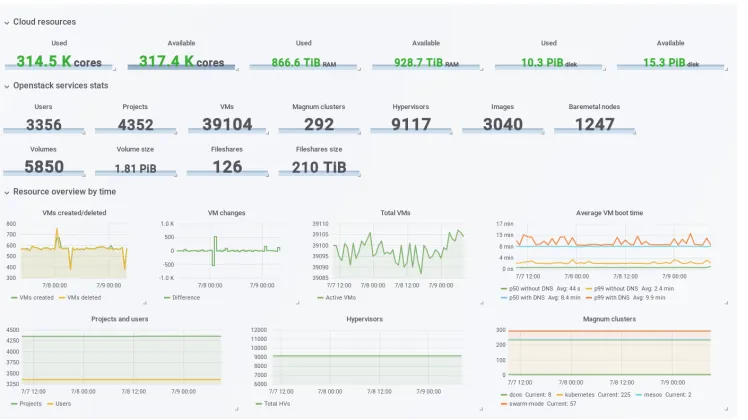
Task: Click the 1247 baremetal nodes value
Action: tap(594, 125)
